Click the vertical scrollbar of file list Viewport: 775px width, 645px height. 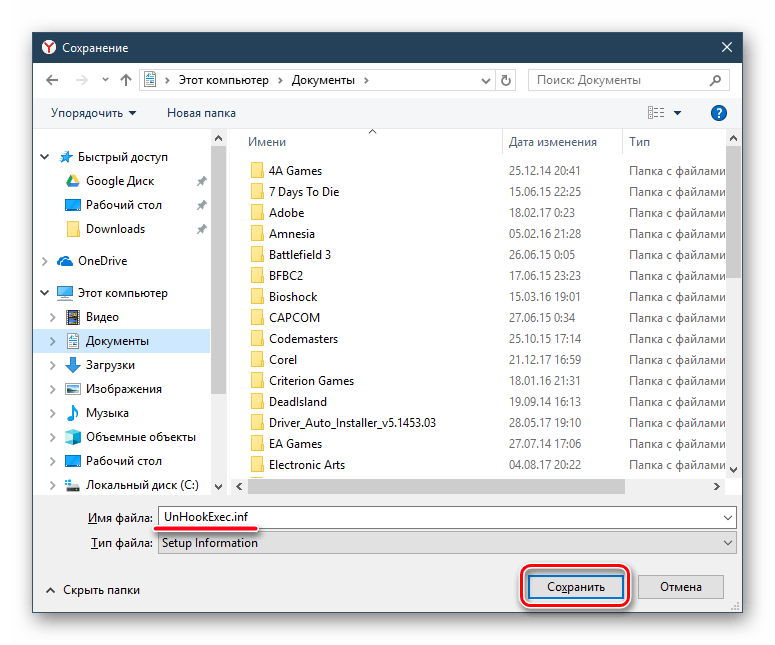tap(733, 213)
